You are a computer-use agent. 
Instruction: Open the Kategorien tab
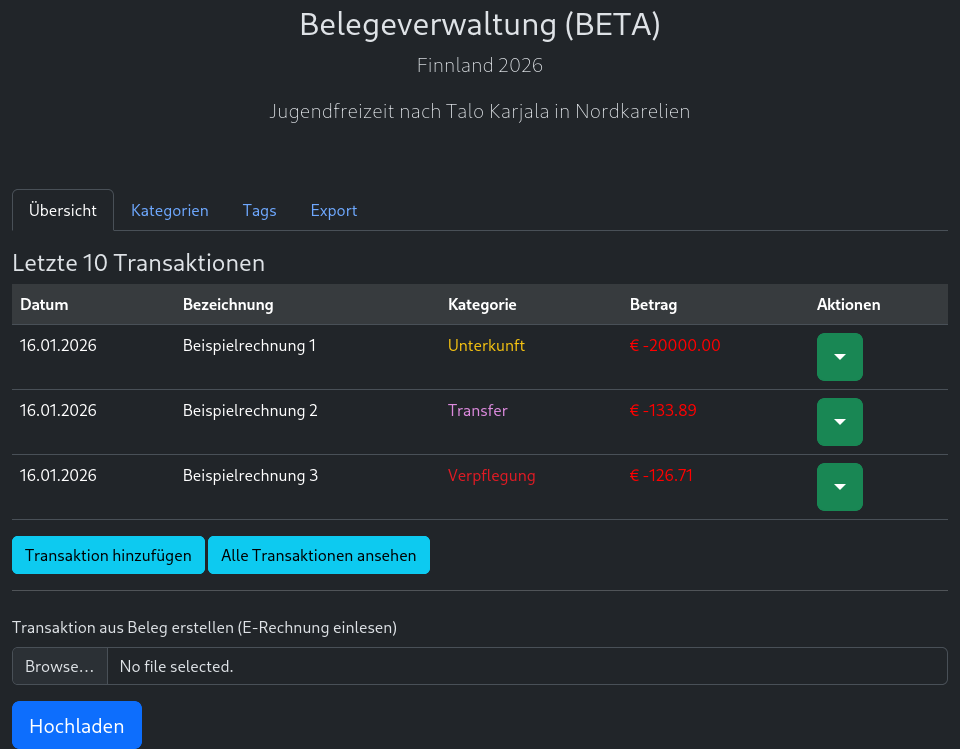(x=170, y=211)
